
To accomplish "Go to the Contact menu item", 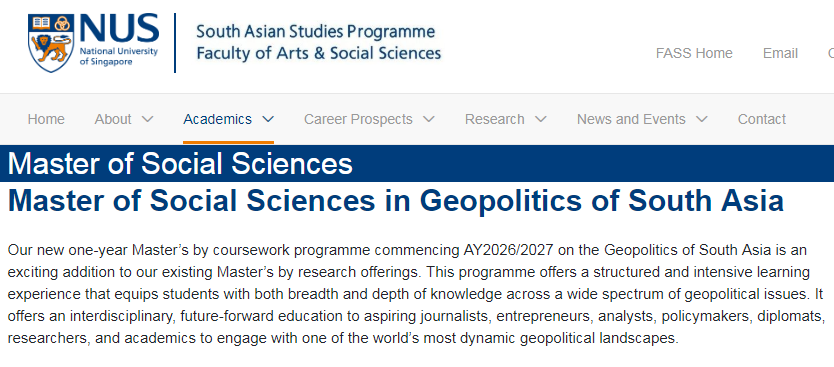I will tap(762, 119).
